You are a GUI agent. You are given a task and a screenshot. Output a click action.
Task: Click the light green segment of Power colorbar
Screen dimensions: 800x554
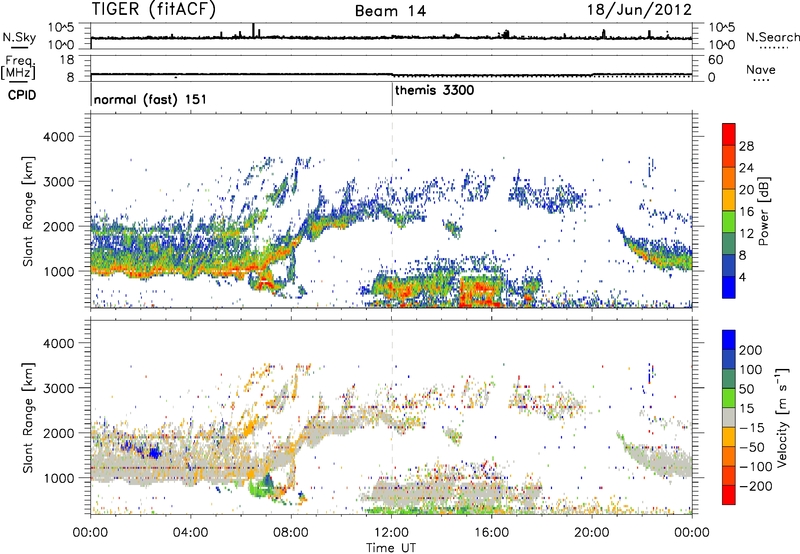coord(729,222)
